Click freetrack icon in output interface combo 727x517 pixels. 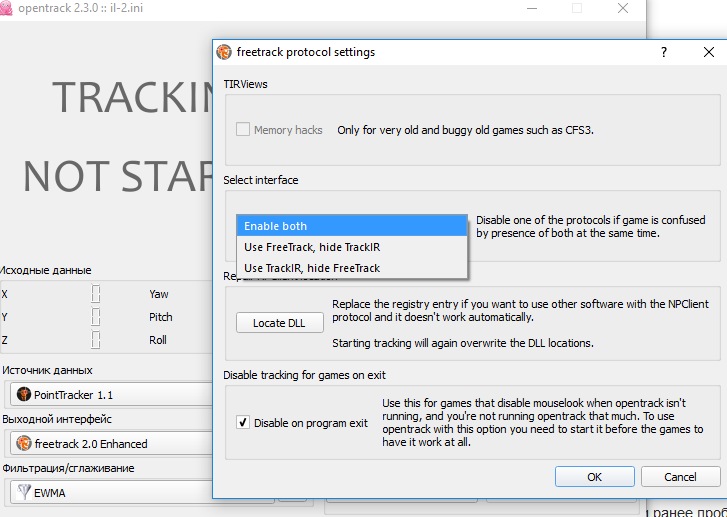[x=24, y=443]
